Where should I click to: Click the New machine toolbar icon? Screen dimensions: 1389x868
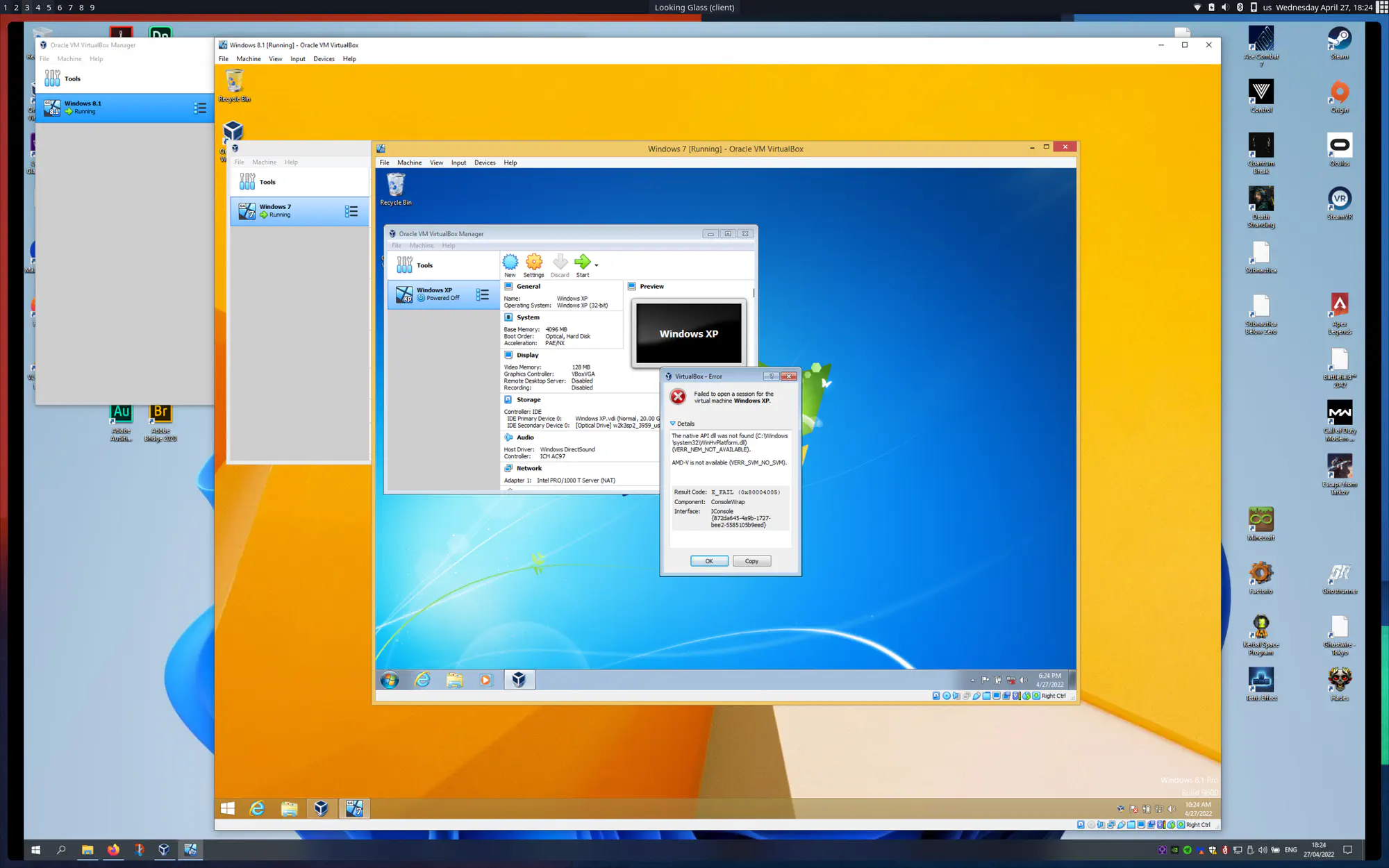pos(510,262)
